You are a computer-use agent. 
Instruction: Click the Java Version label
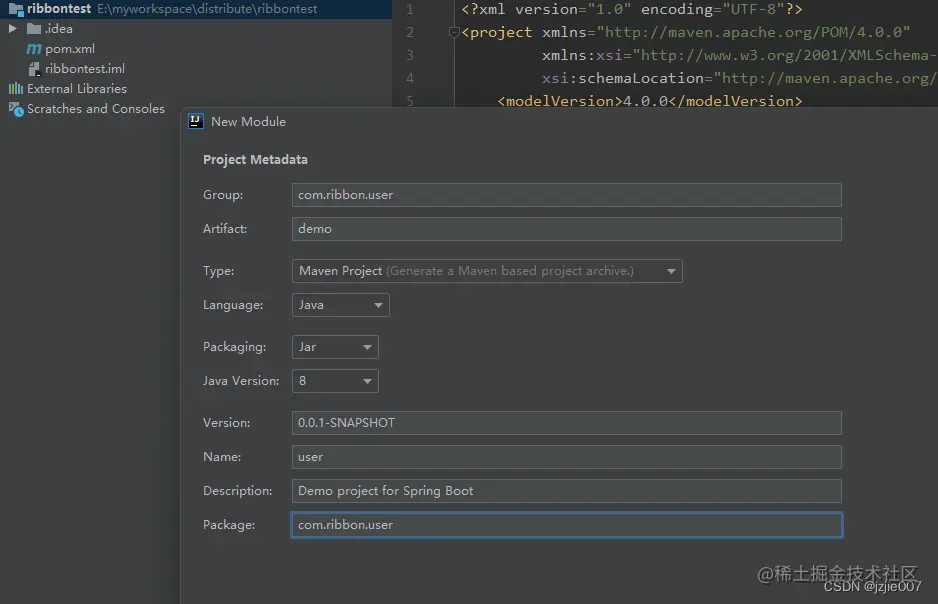(241, 381)
